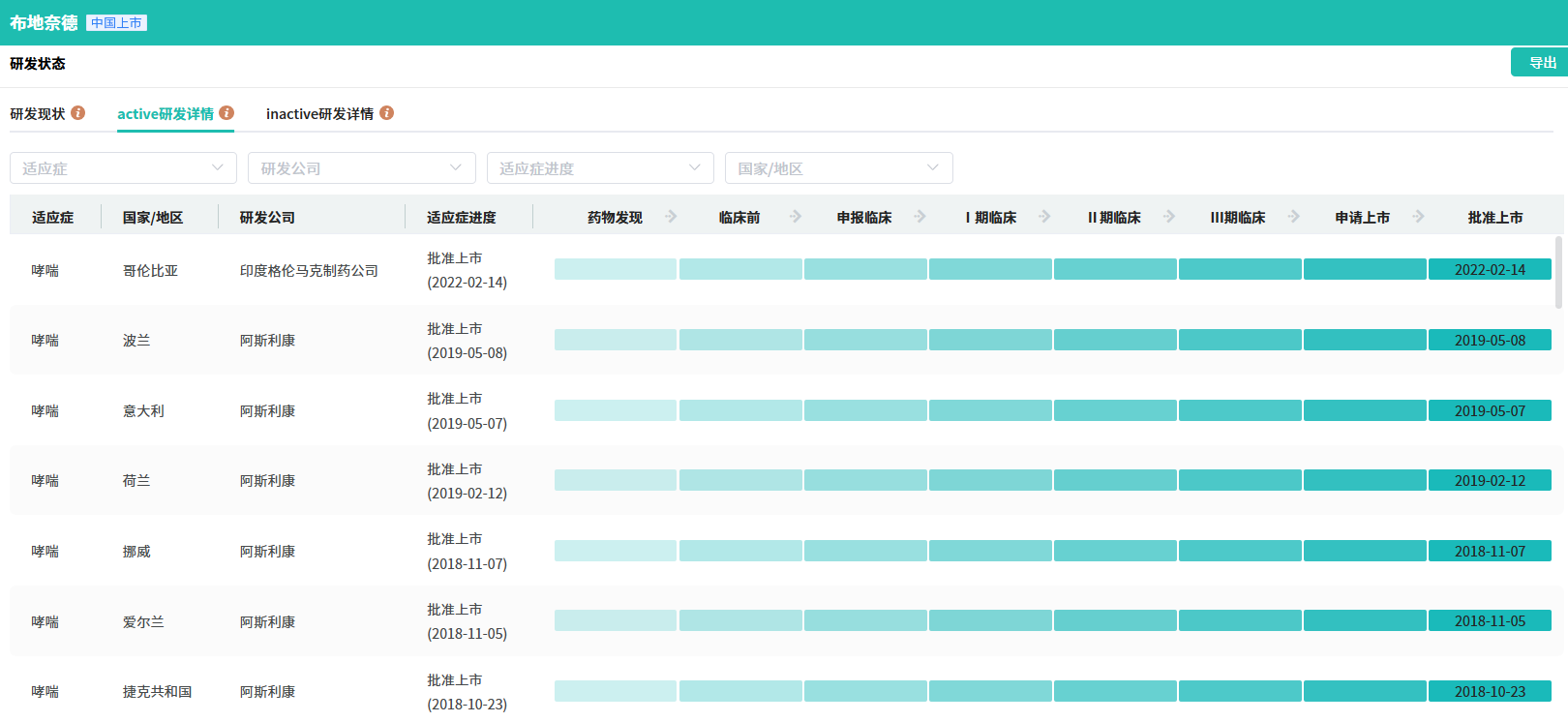Click info icon beside inactive研发详情 tab

point(386,113)
